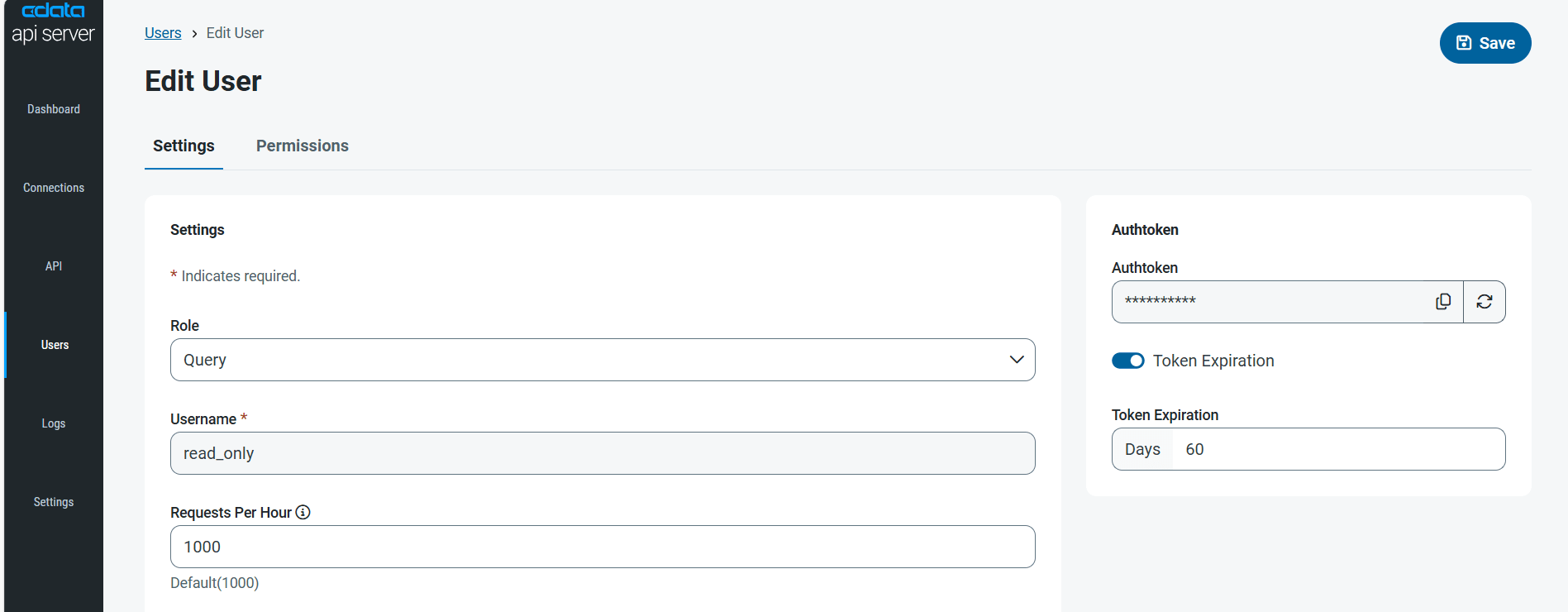Go back to Users via breadcrumb link
This screenshot has width=1568, height=612.
(163, 33)
